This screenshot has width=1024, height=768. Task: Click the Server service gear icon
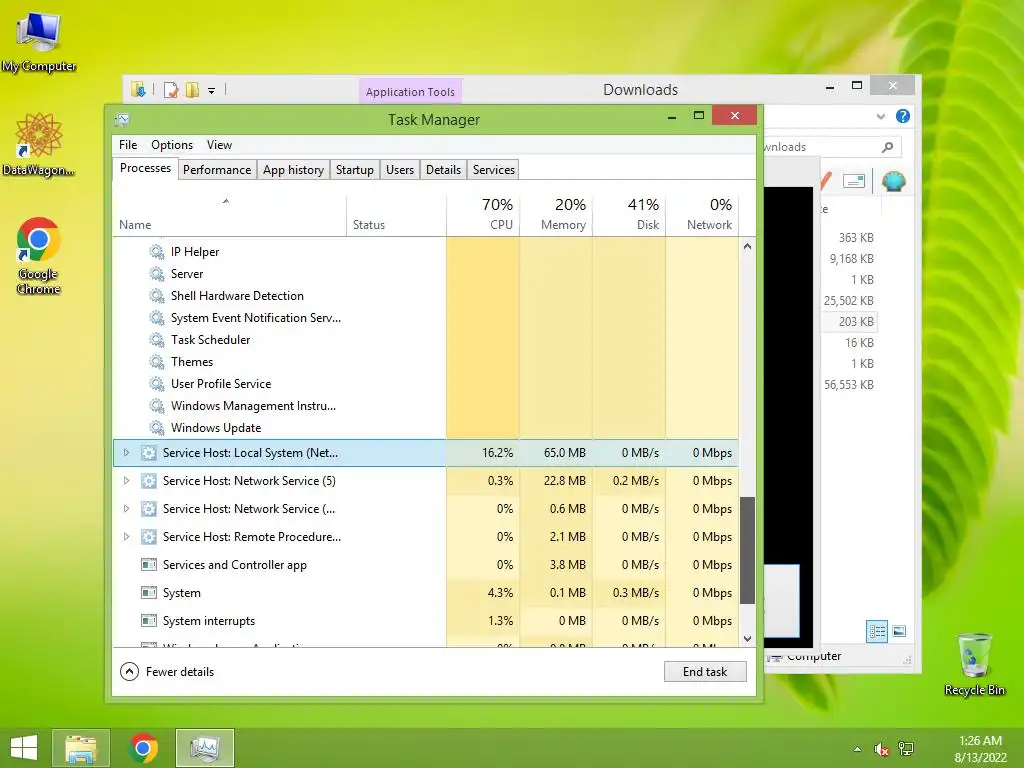pyautogui.click(x=156, y=274)
